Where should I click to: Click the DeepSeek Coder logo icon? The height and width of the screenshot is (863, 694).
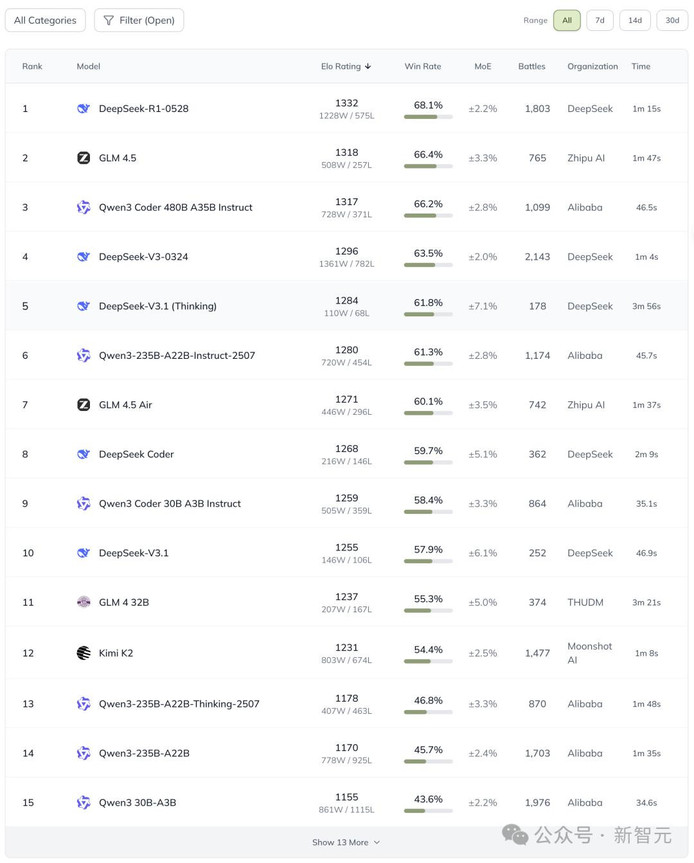(x=84, y=454)
